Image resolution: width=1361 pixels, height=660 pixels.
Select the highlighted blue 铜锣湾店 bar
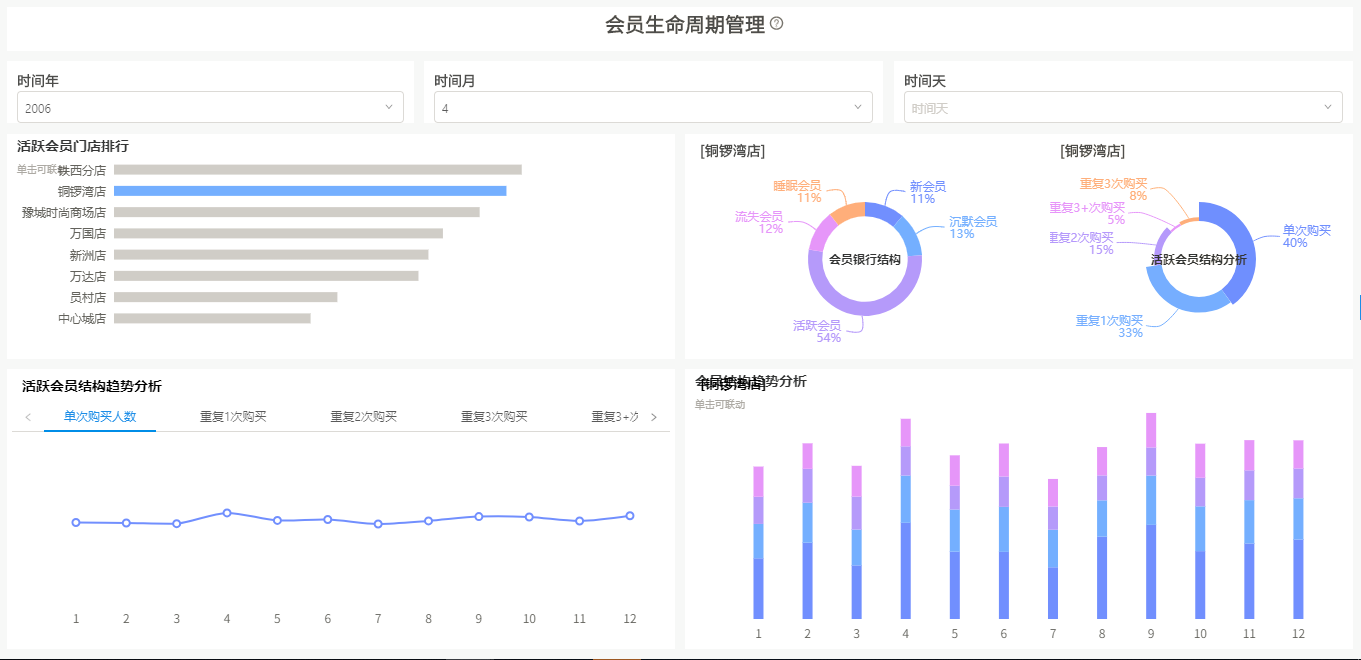pyautogui.click(x=310, y=191)
